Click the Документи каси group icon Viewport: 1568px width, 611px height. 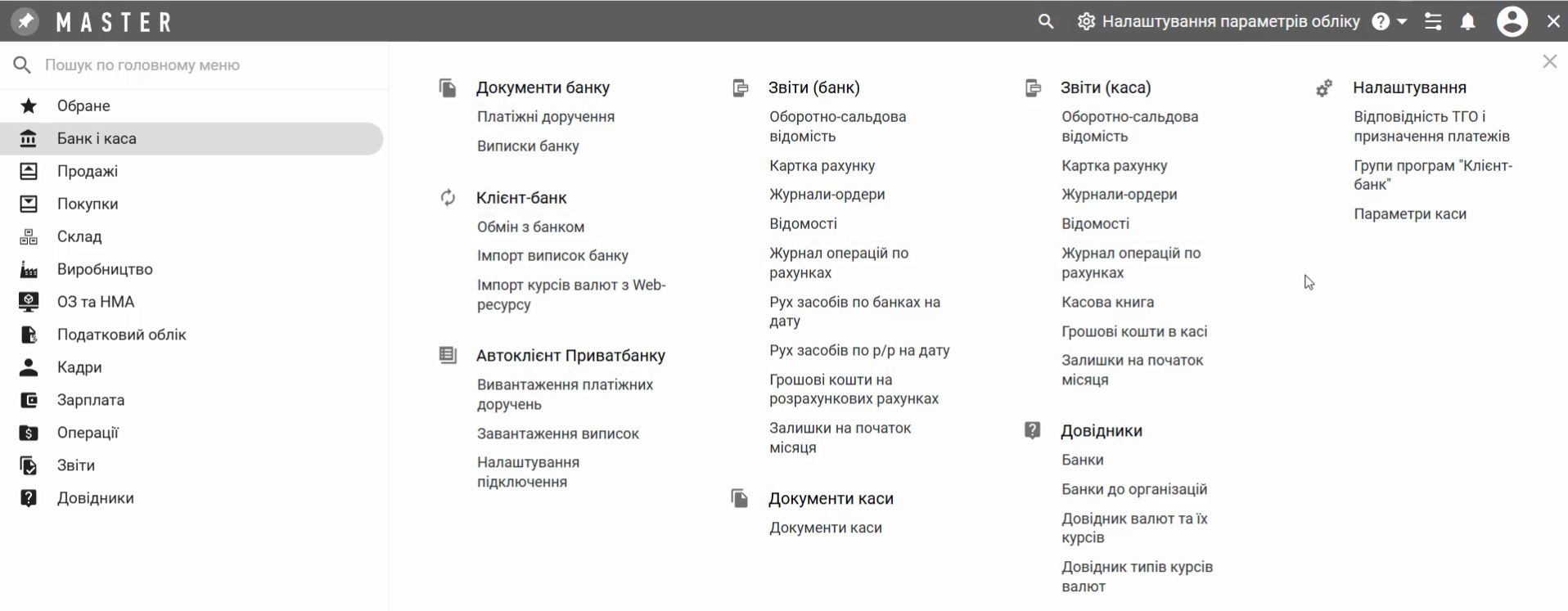[740, 498]
